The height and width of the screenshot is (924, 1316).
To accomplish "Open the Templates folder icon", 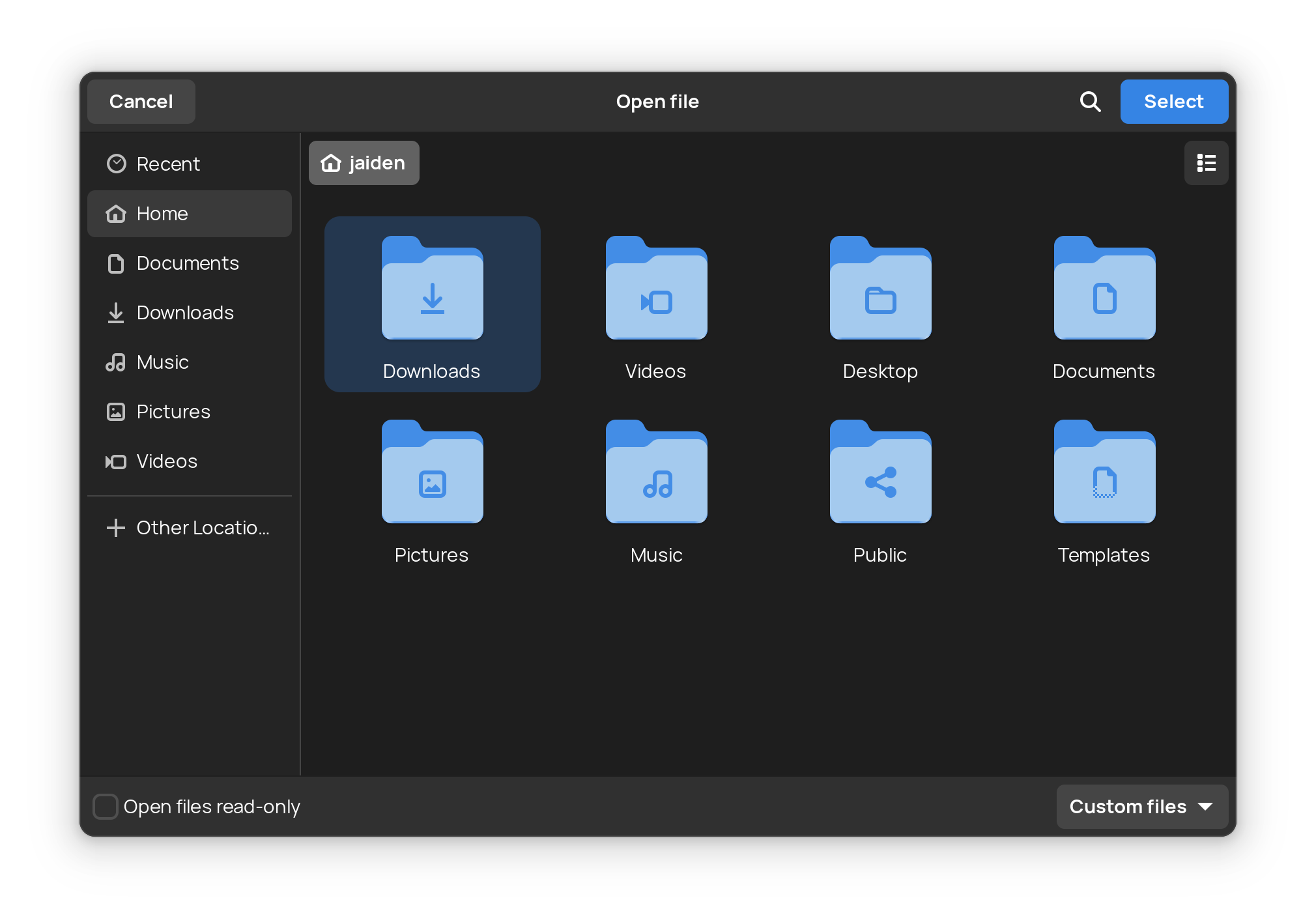I will (x=1104, y=471).
